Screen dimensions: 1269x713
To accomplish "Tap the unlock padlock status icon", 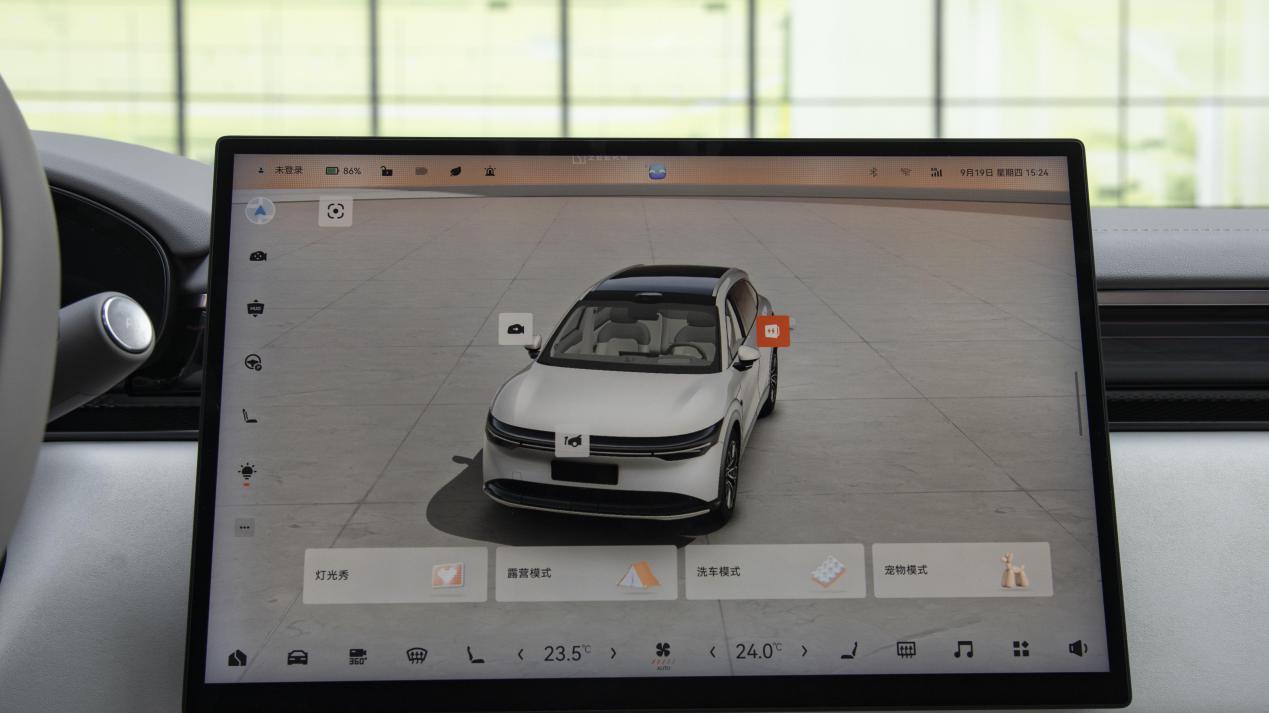I will [x=387, y=171].
